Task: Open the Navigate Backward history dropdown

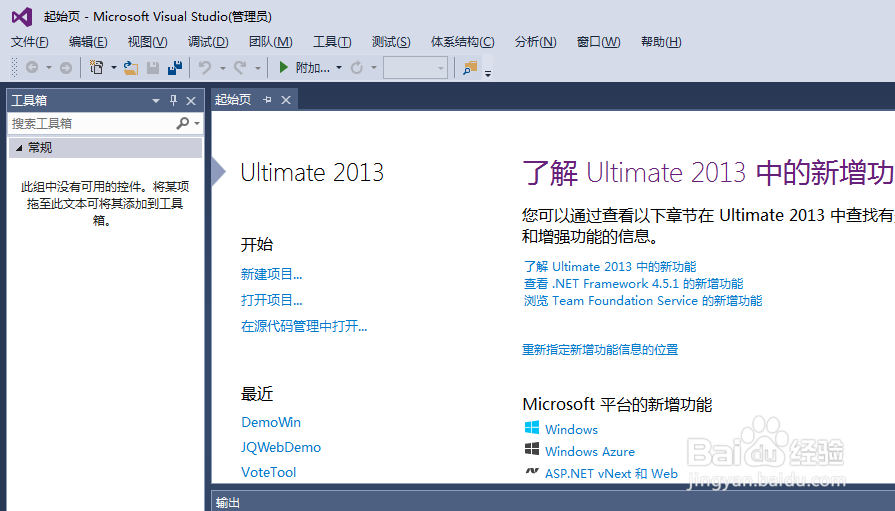Action: 49,68
